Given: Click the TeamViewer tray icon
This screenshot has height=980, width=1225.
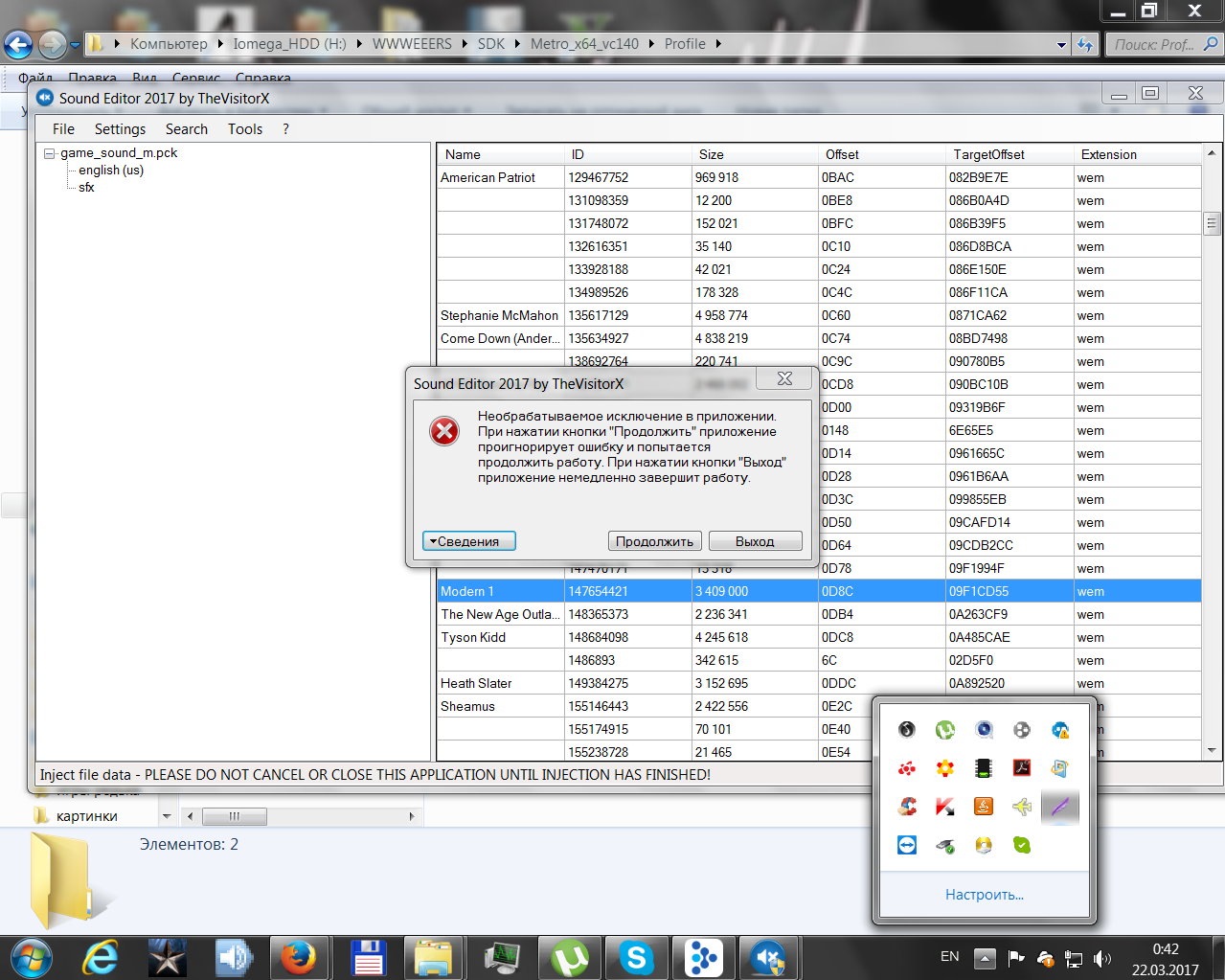Looking at the screenshot, I should click(907, 845).
